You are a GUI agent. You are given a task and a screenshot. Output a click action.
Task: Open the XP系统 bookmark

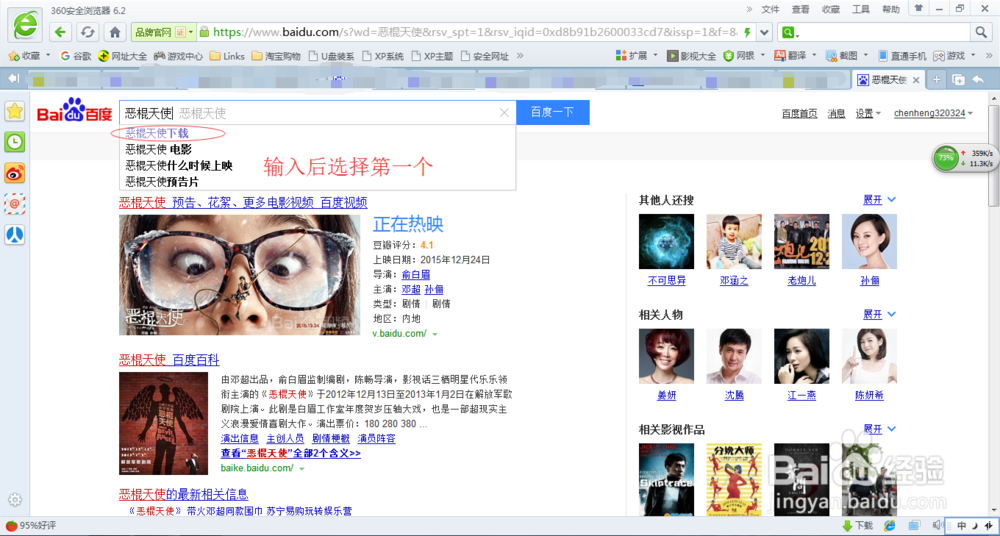coord(383,56)
